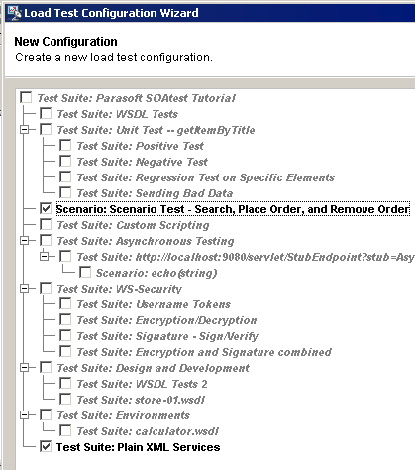
Task: Enable the Signature - Sign/Verify checkbox
Action: pyautogui.click(x=65, y=335)
